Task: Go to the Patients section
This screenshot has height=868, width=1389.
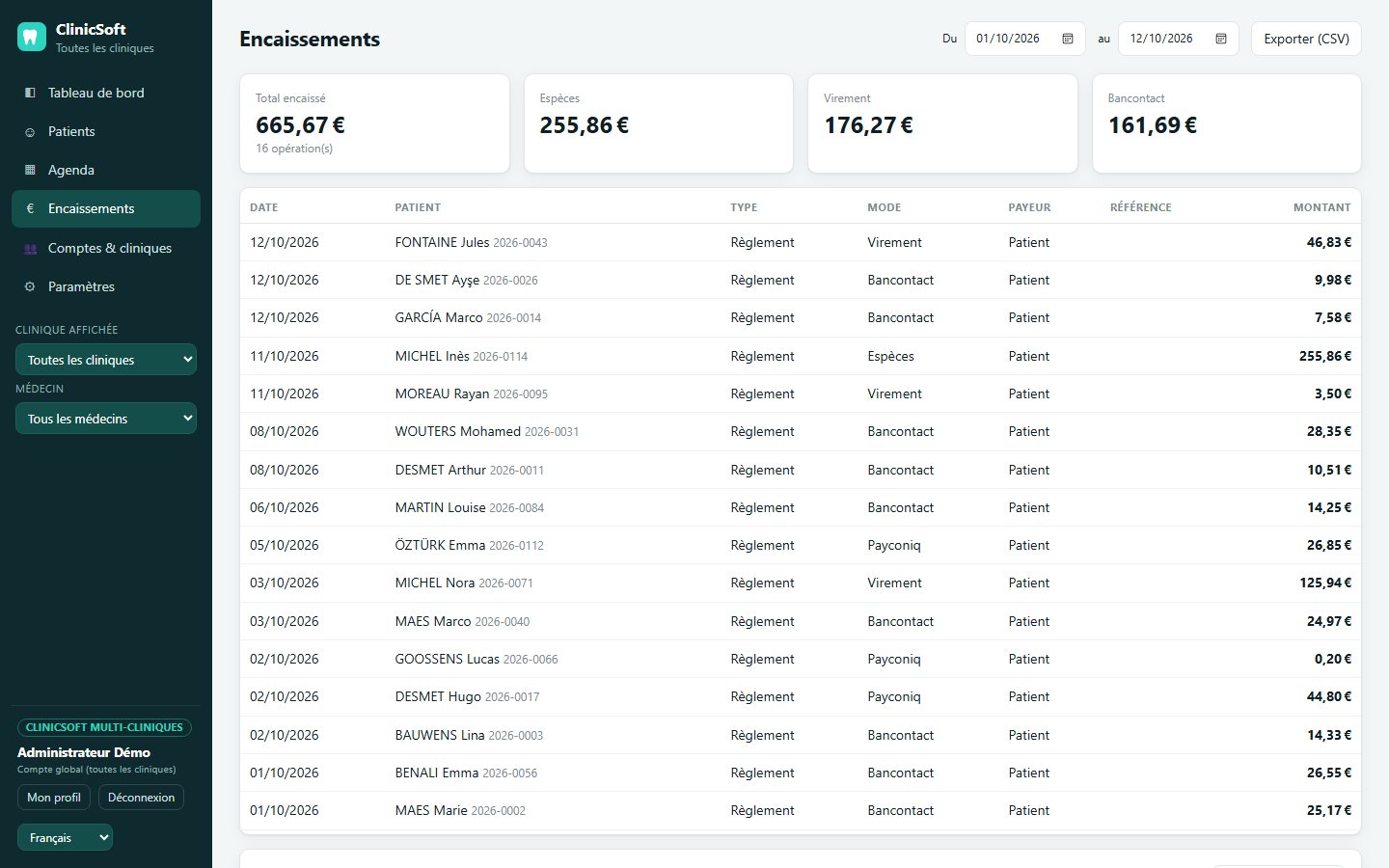Action: (x=106, y=131)
